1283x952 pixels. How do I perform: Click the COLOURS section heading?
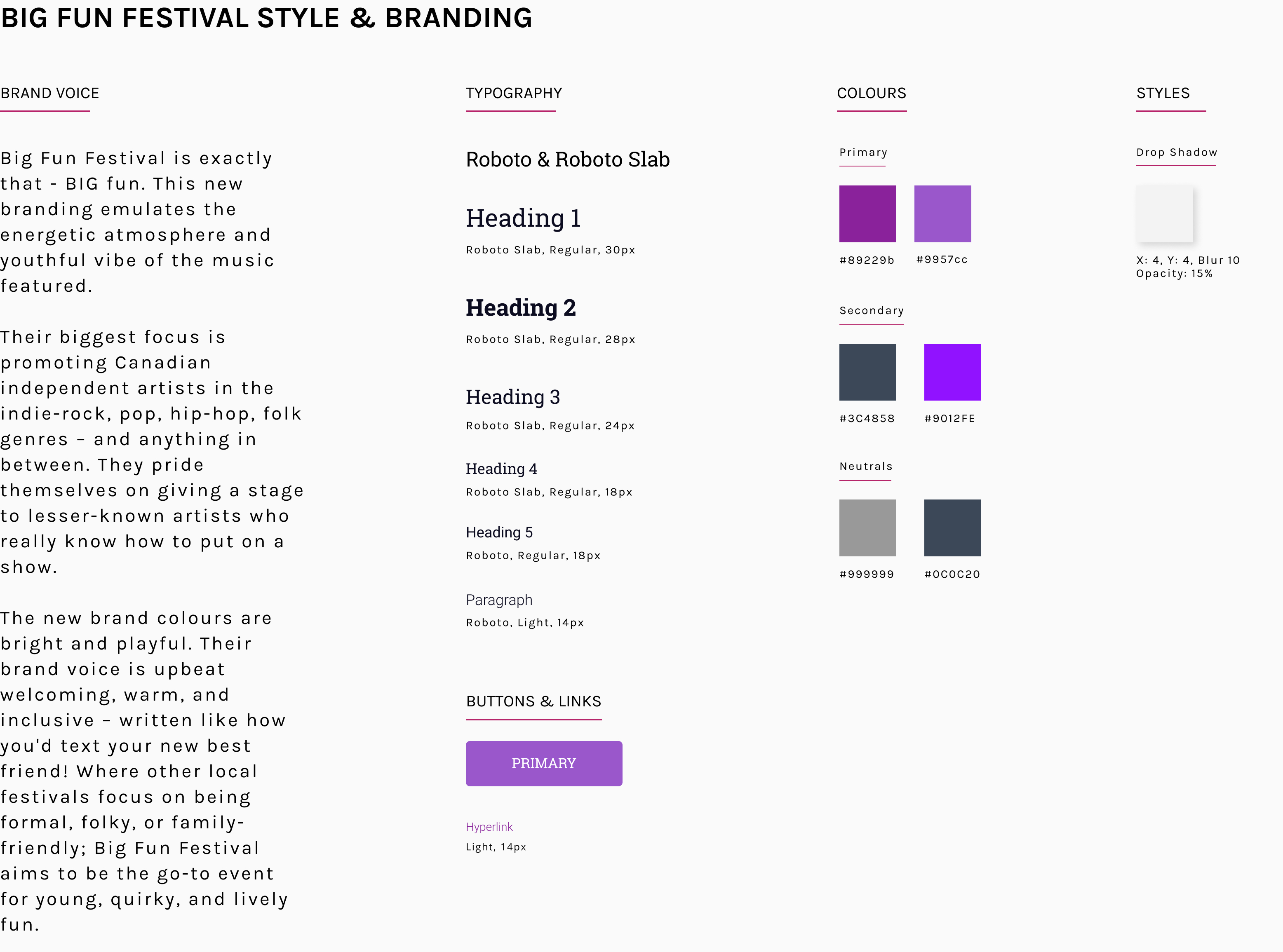click(x=872, y=94)
